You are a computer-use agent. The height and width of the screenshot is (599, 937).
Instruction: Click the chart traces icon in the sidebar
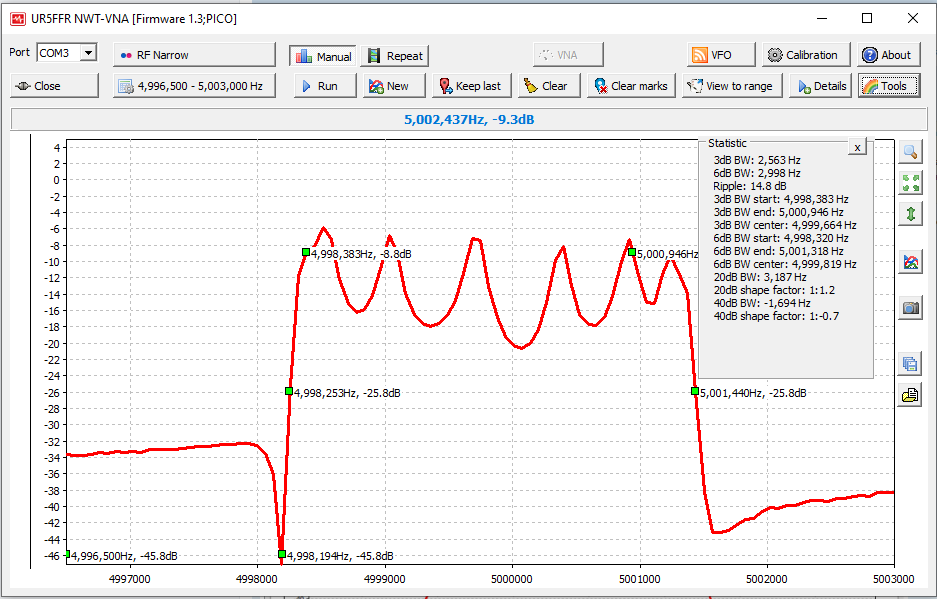coord(910,262)
